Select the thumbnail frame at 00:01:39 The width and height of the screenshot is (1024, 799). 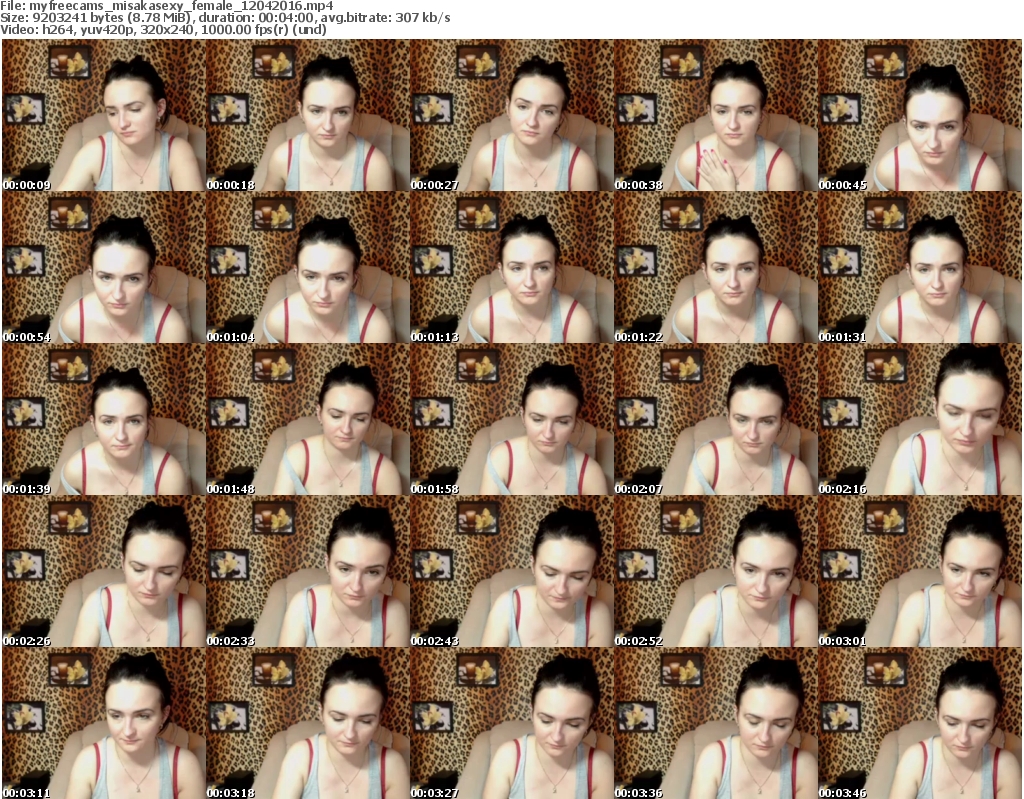(104, 419)
